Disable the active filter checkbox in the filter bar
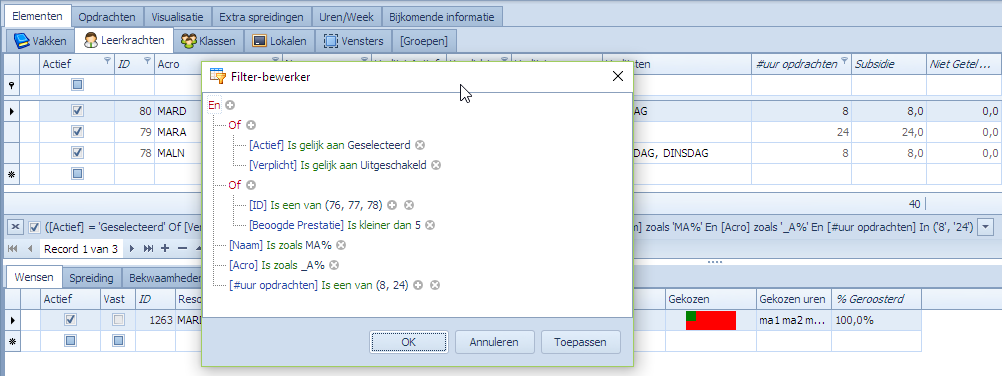1002x376 pixels. coord(35,226)
